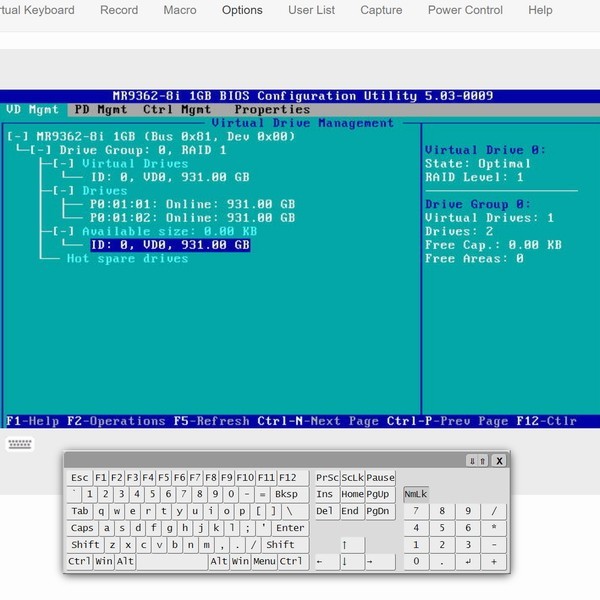Click the left Win key
Screen dimensions: 600x600
click(x=104, y=561)
